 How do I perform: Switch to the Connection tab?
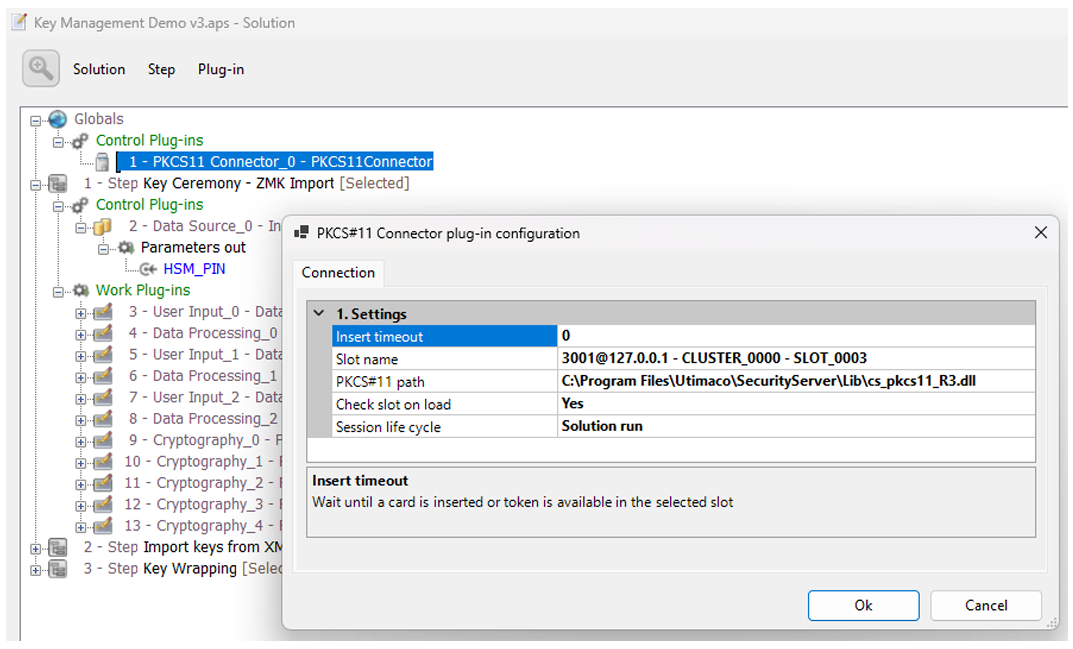pyautogui.click(x=338, y=272)
